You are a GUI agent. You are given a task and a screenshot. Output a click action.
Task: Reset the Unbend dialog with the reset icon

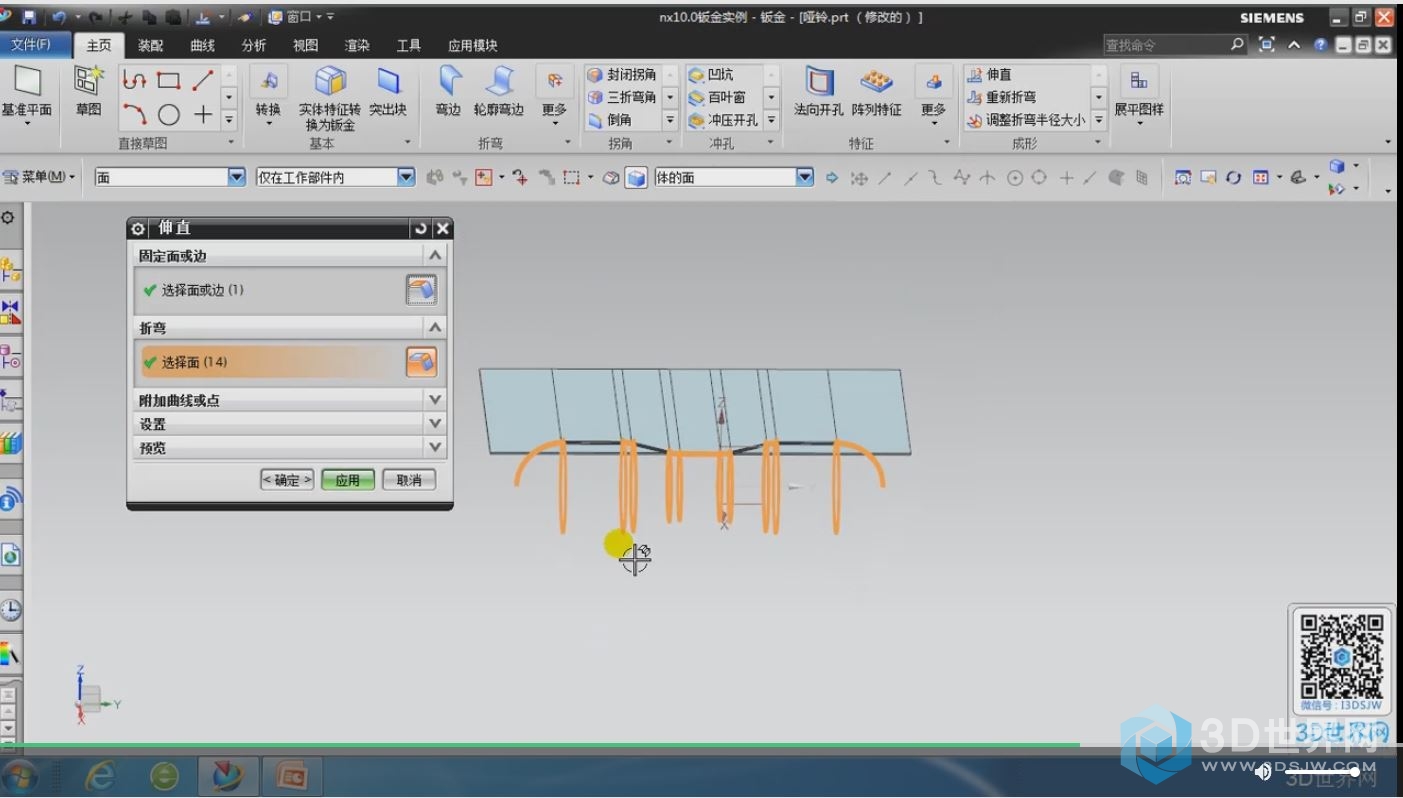(420, 229)
